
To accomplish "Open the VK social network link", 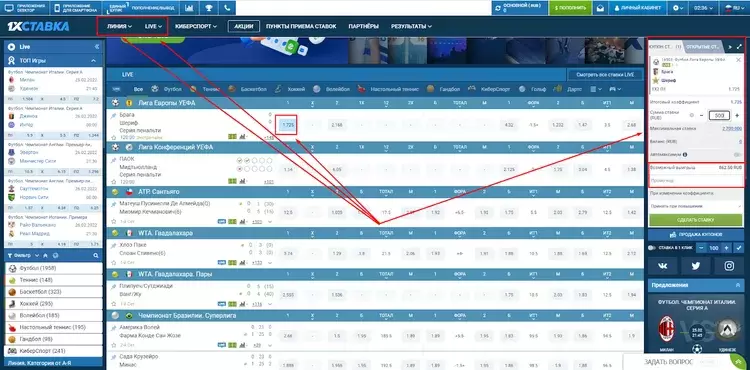I will (662, 266).
